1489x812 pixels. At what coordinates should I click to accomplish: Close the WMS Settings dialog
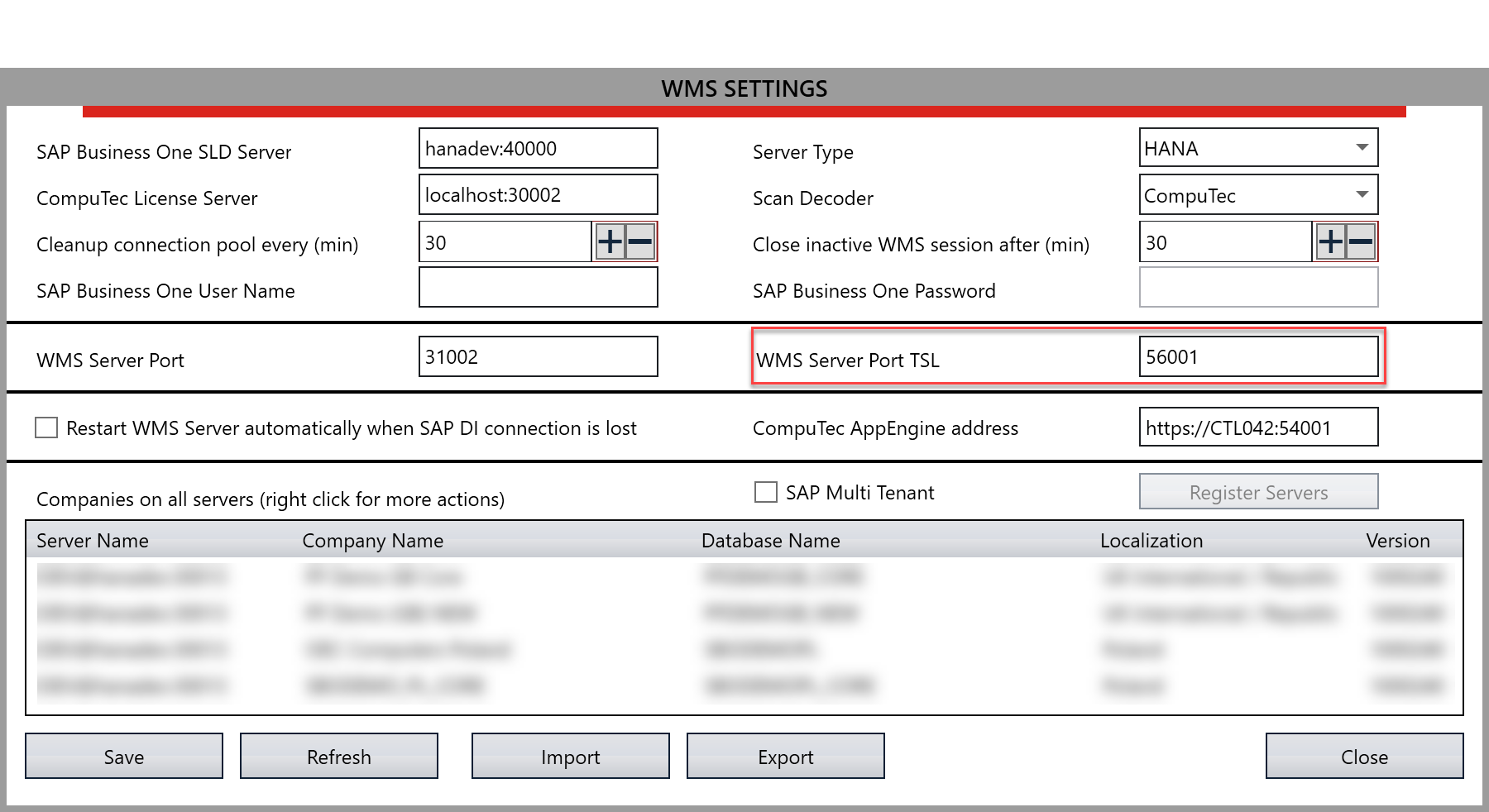coord(1363,756)
